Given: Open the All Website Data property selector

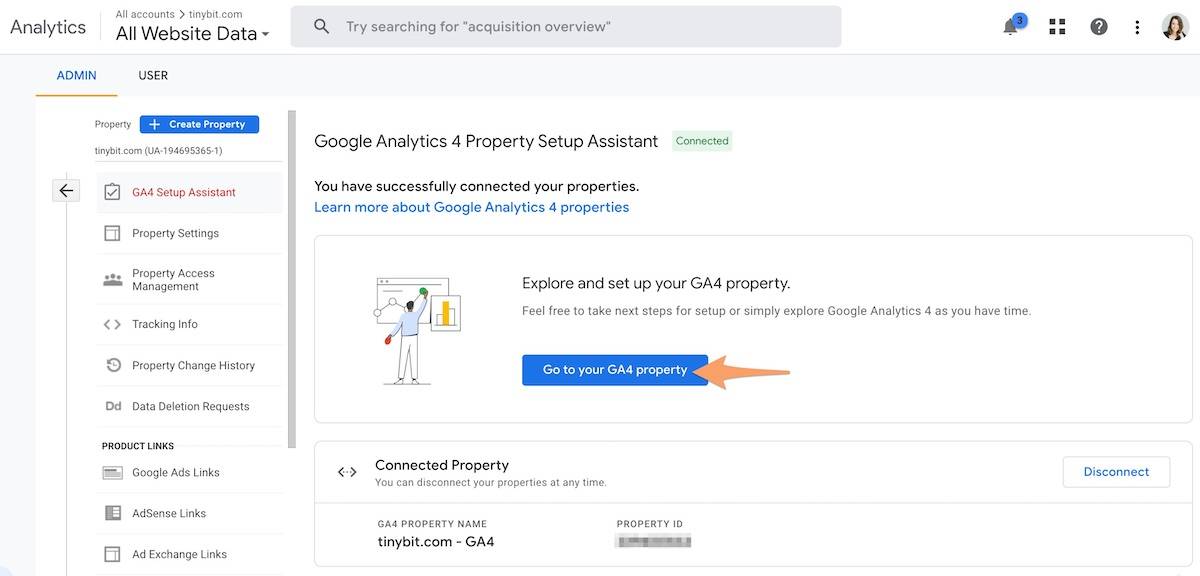Looking at the screenshot, I should pyautogui.click(x=190, y=32).
